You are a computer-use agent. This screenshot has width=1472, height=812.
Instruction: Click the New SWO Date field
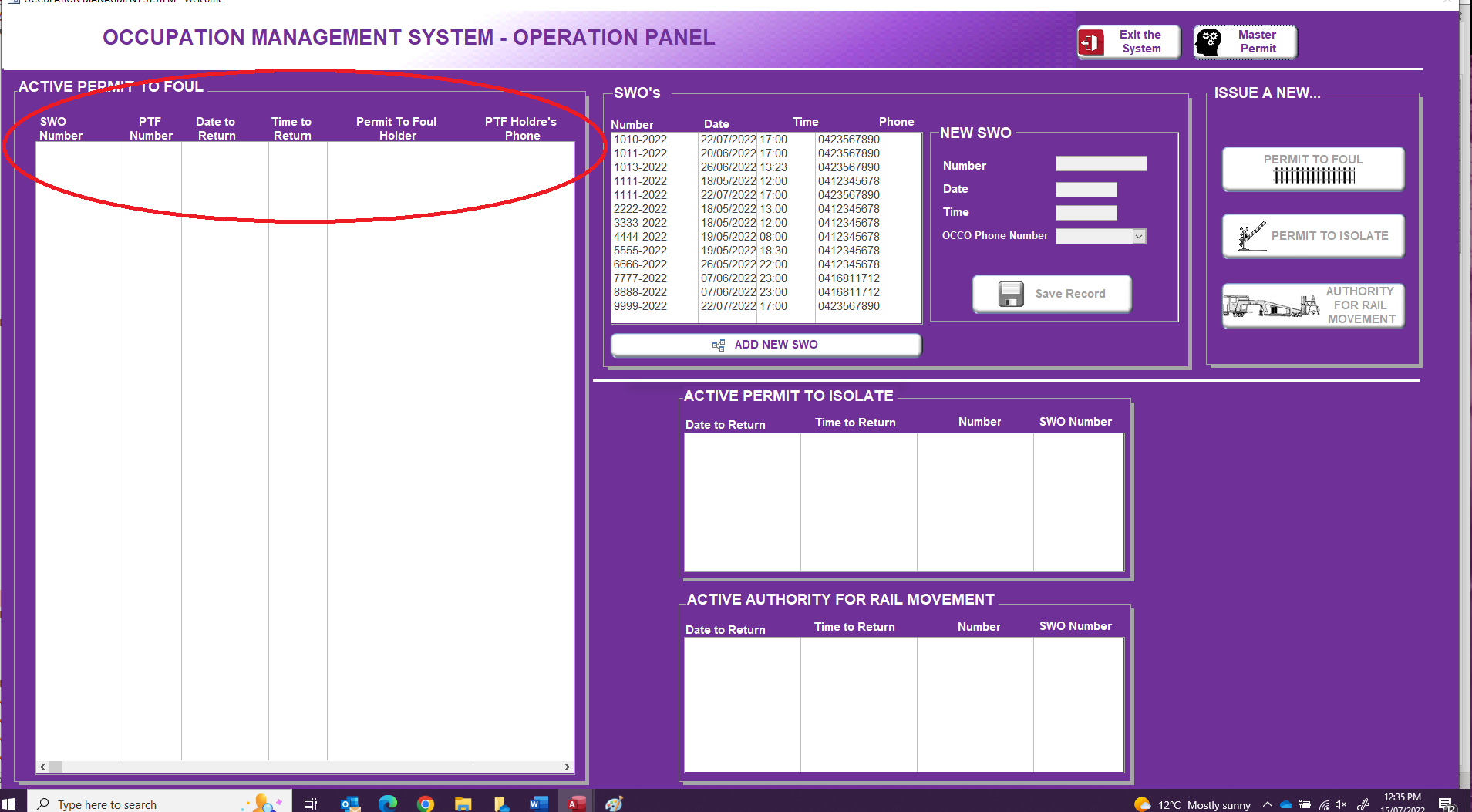point(1086,190)
